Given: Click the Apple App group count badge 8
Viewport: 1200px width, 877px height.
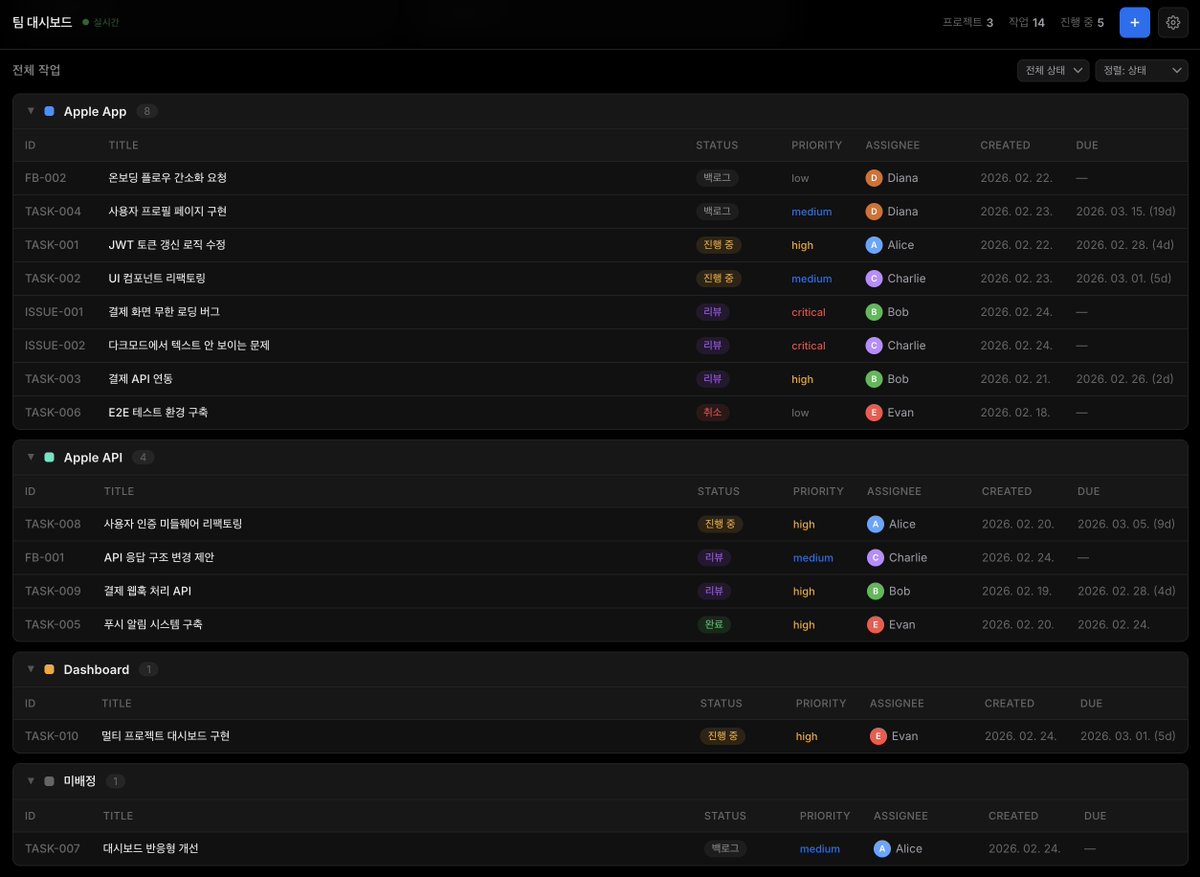Looking at the screenshot, I should 147,111.
